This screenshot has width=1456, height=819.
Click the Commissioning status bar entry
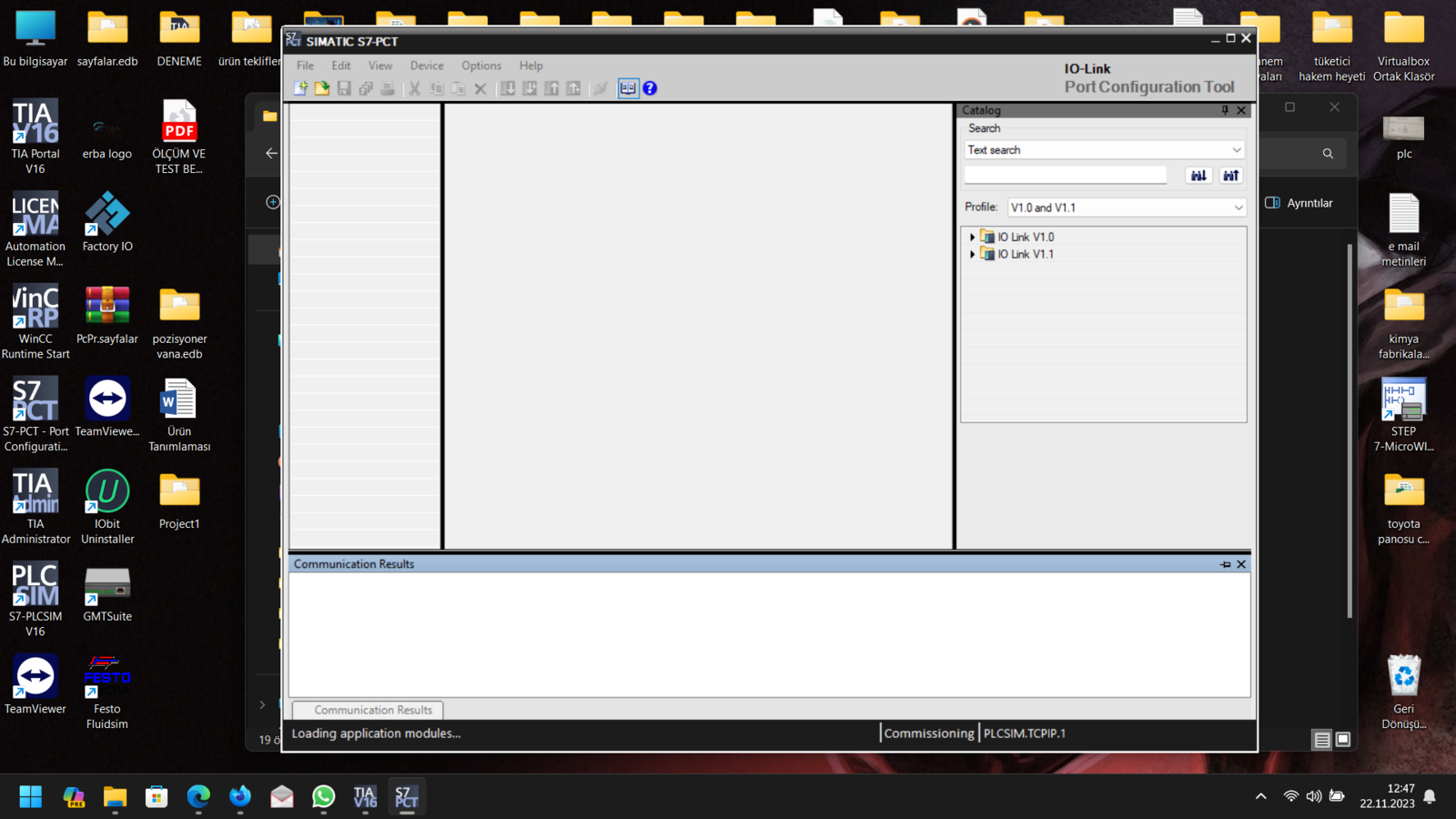929,733
